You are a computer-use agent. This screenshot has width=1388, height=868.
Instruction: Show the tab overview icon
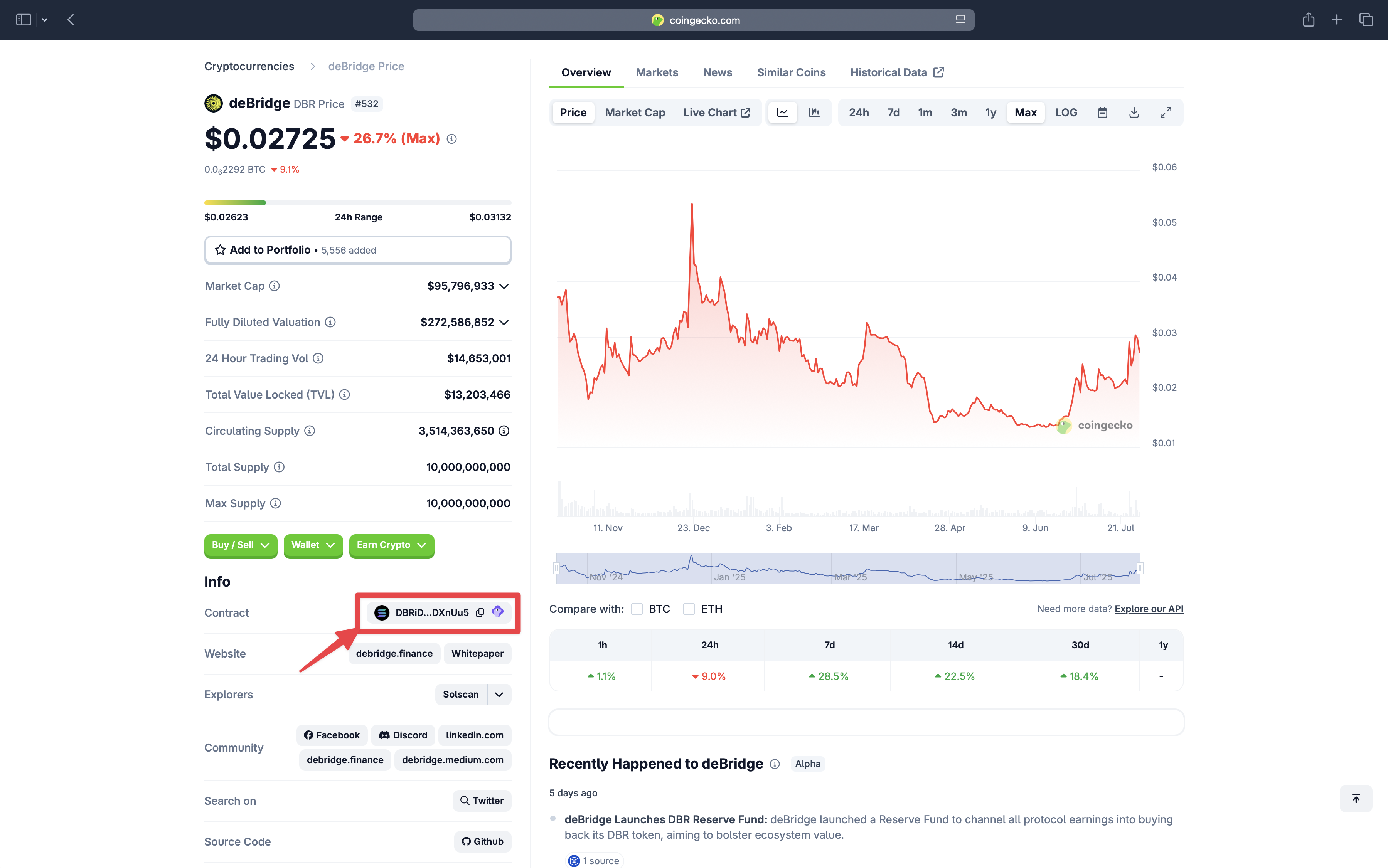1366,20
